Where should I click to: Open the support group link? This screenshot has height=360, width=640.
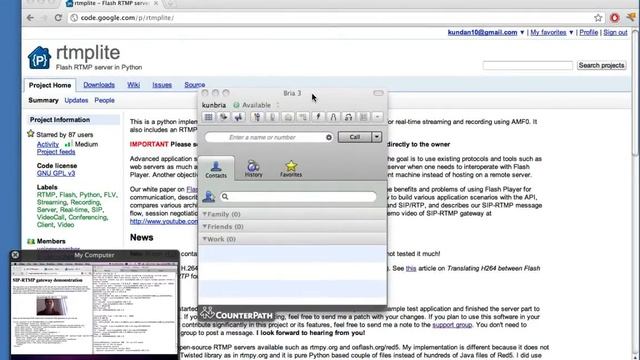452,325
